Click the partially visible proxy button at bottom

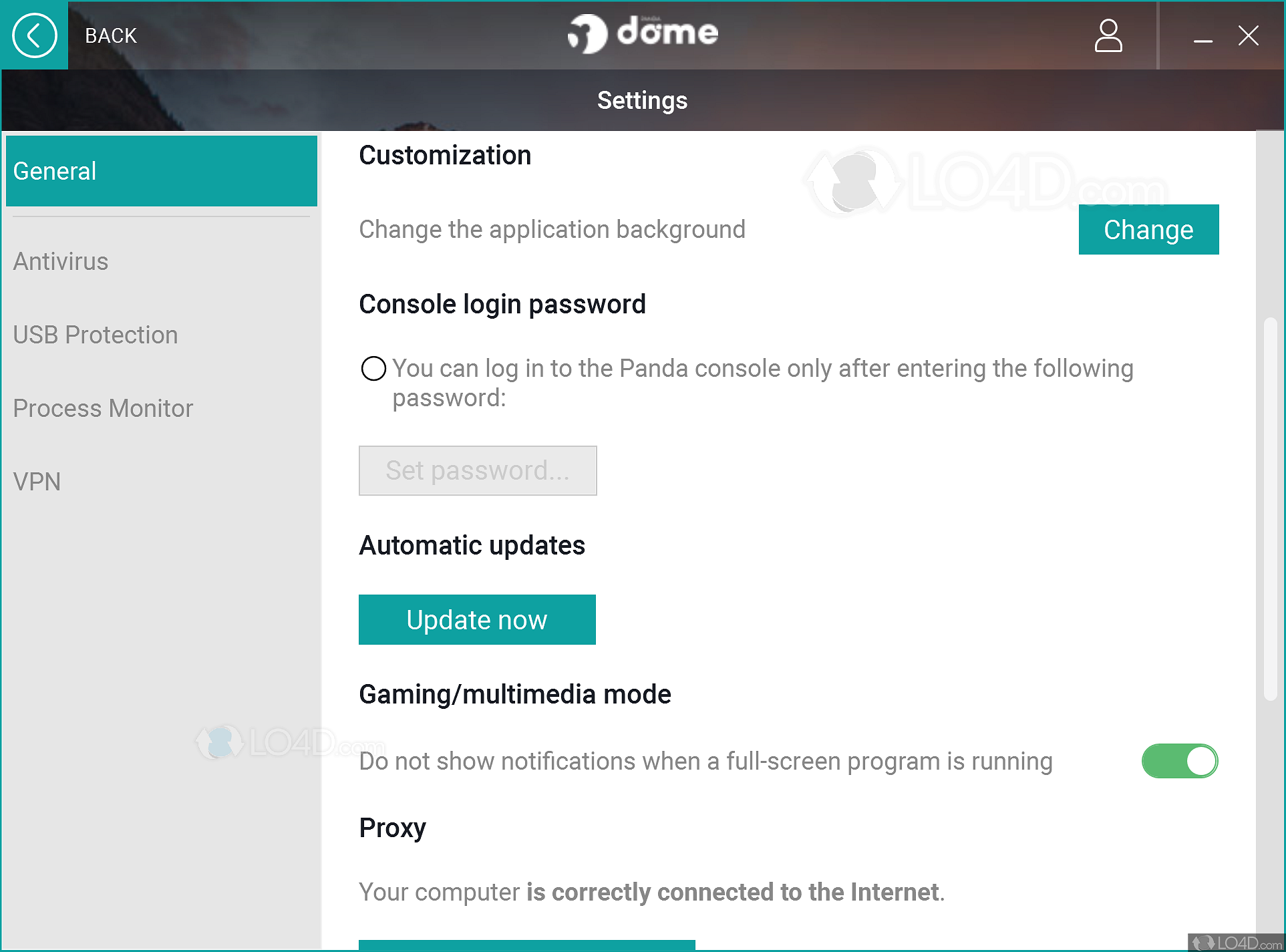pos(526,945)
